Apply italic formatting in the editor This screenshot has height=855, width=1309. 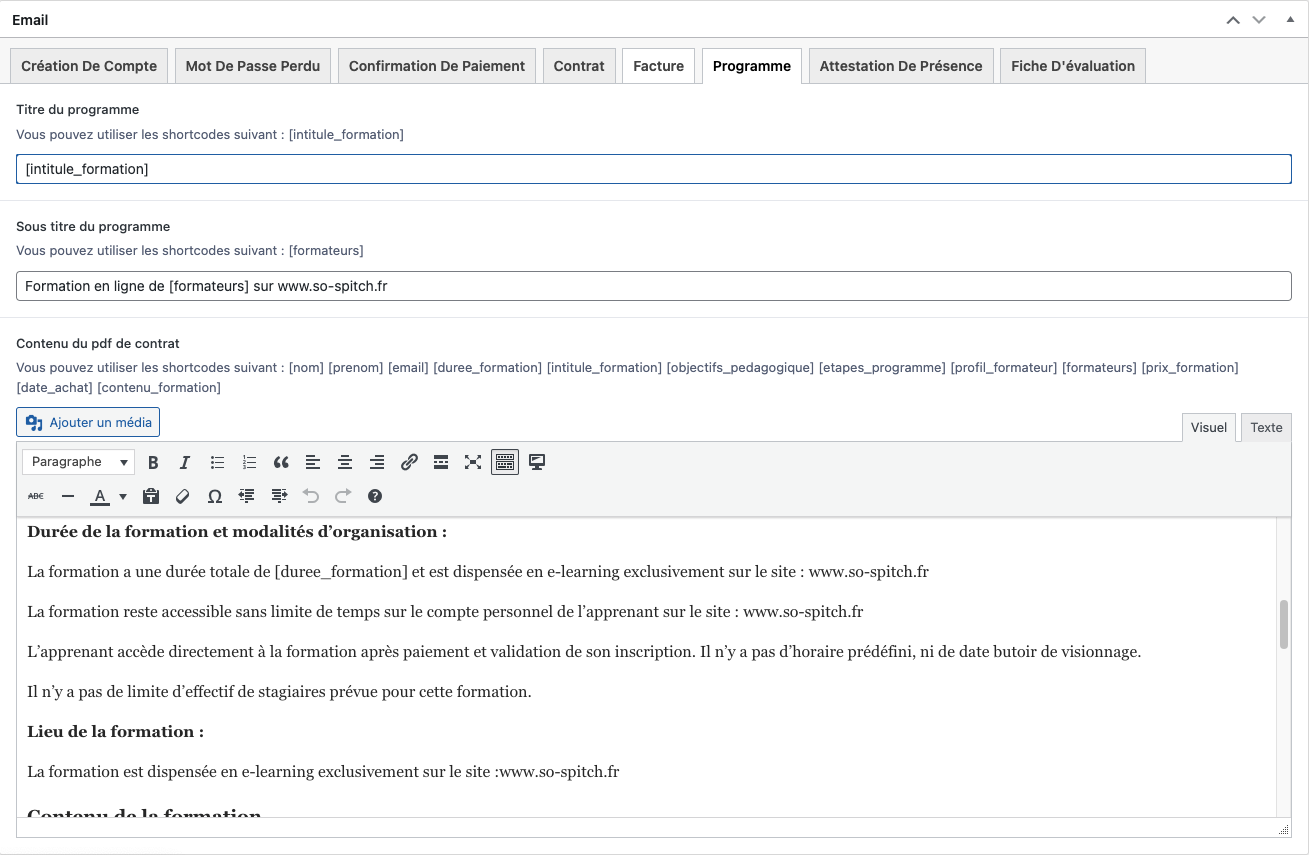(185, 461)
